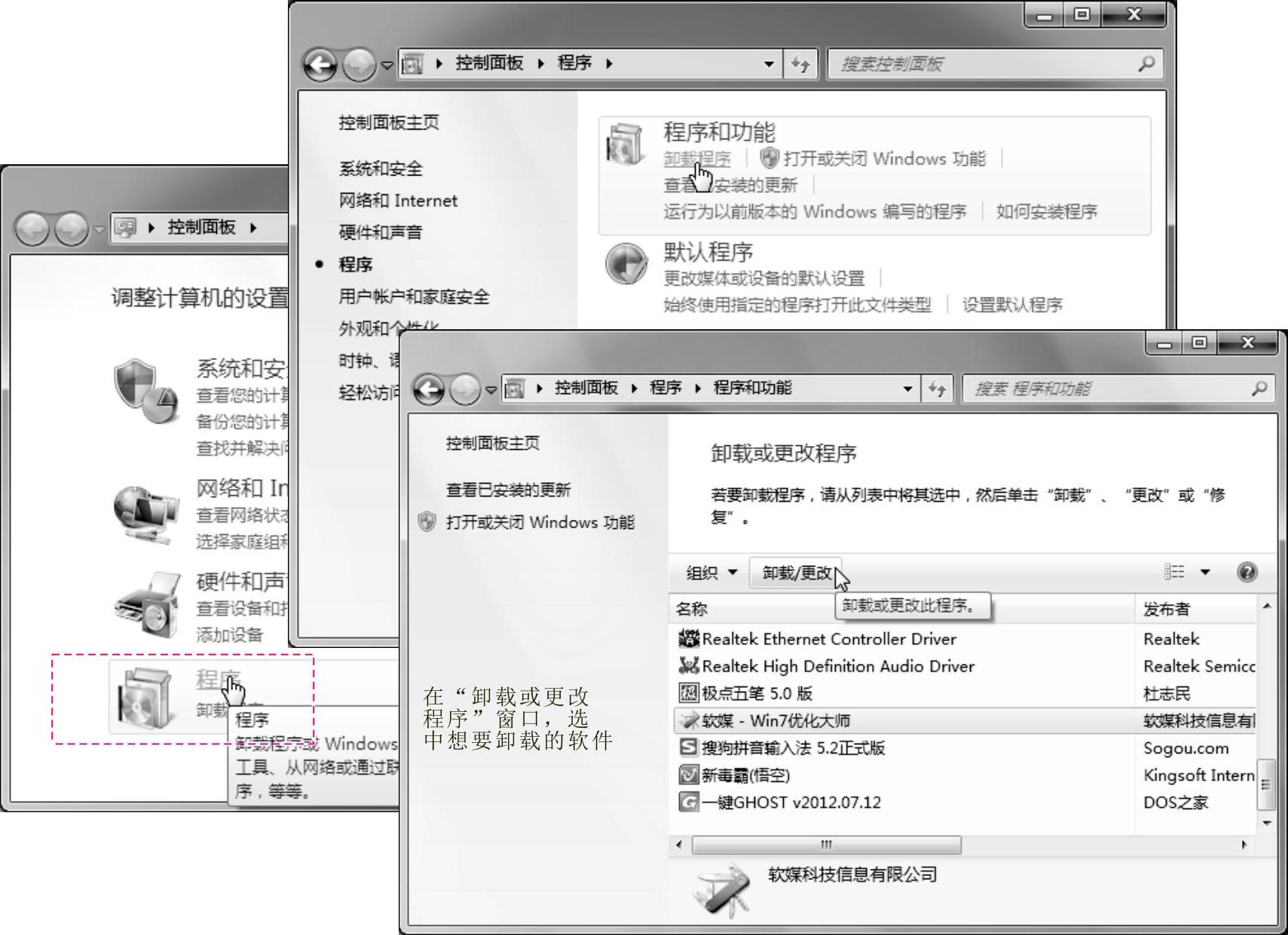Viewport: 1288px width, 935px height.
Task: Click the horizontal scrollbar thumb in program list
Action: (826, 845)
